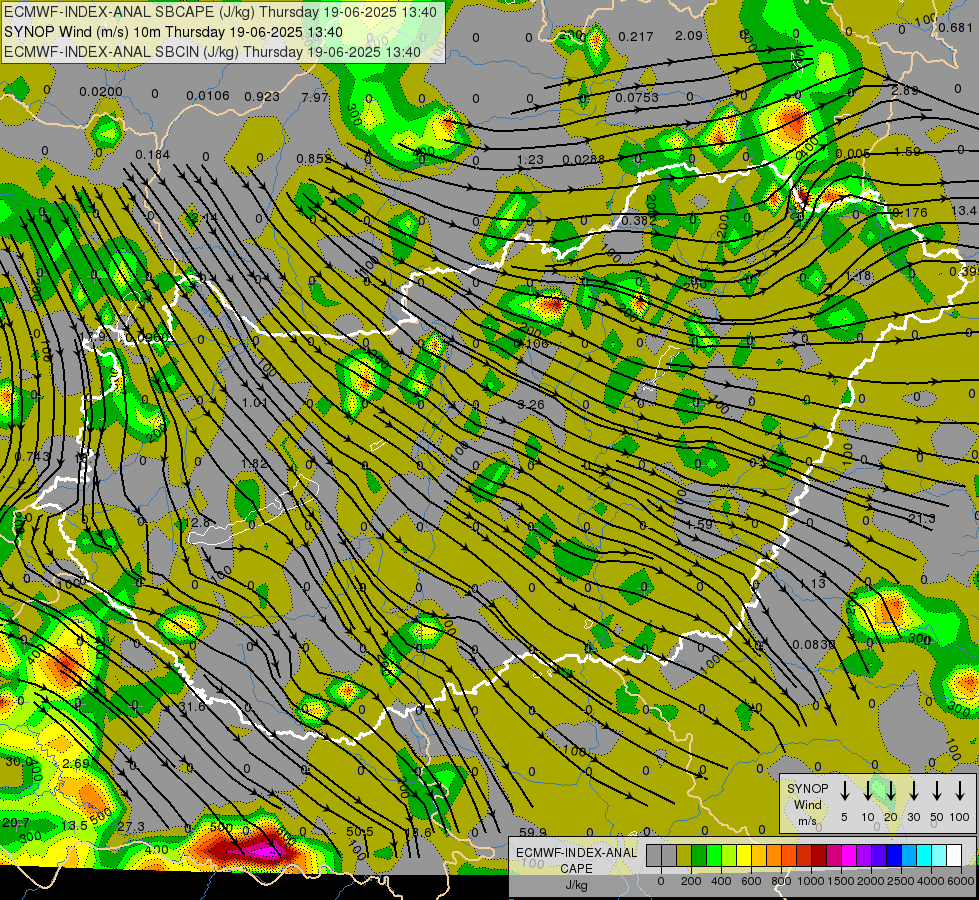Click the magenta CAPE maximum at bottom
The image size is (979, 900).
click(x=262, y=851)
